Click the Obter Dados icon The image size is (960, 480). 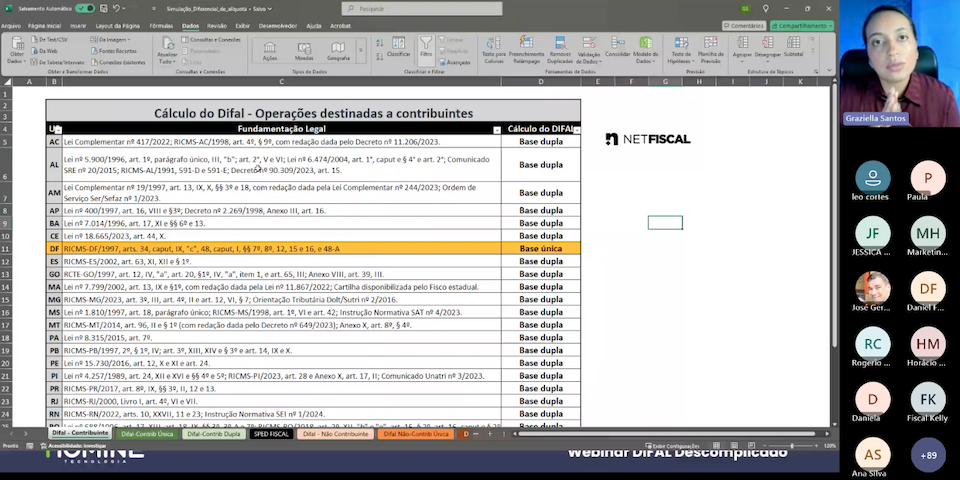tap(17, 44)
